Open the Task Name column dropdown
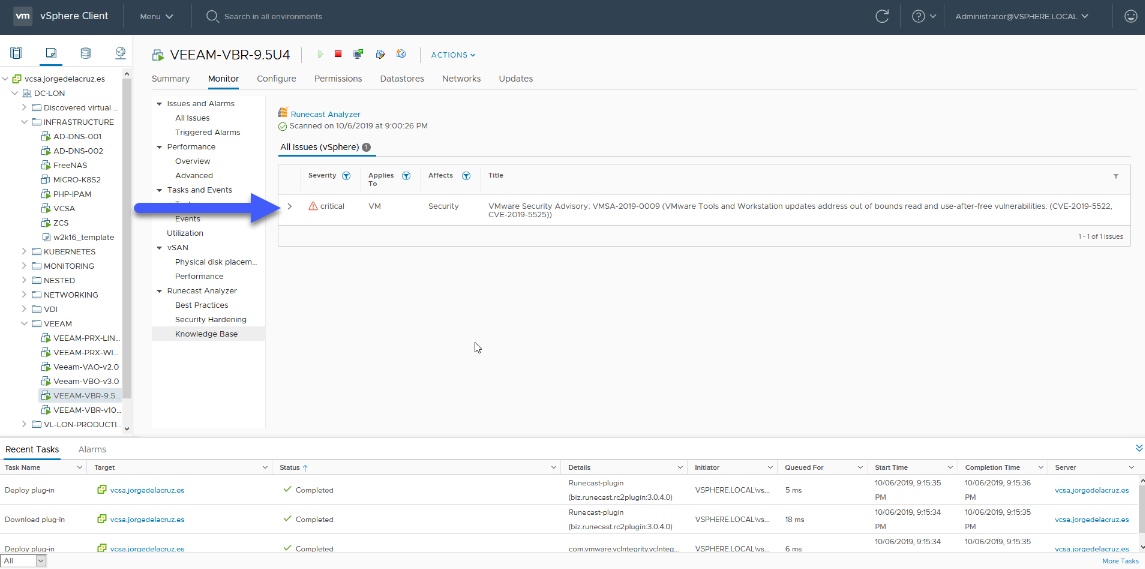Image resolution: width=1145 pixels, height=569 pixels. pyautogui.click(x=80, y=467)
